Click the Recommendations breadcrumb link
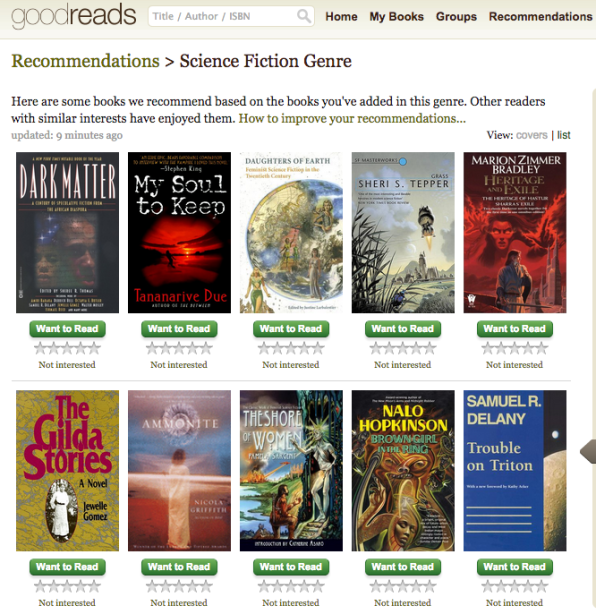The height and width of the screenshot is (614, 596). pos(85,61)
